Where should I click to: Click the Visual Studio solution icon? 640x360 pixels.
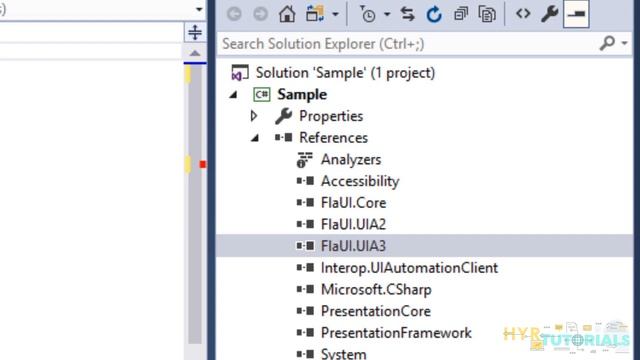click(240, 73)
